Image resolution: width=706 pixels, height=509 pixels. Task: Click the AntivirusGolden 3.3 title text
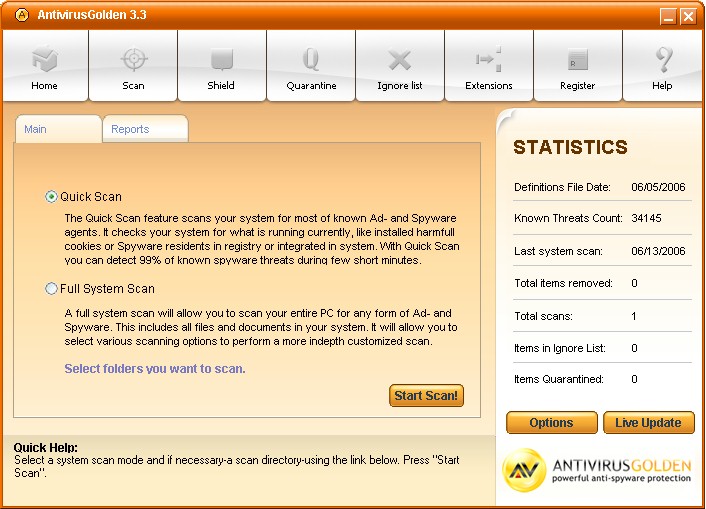(x=92, y=15)
